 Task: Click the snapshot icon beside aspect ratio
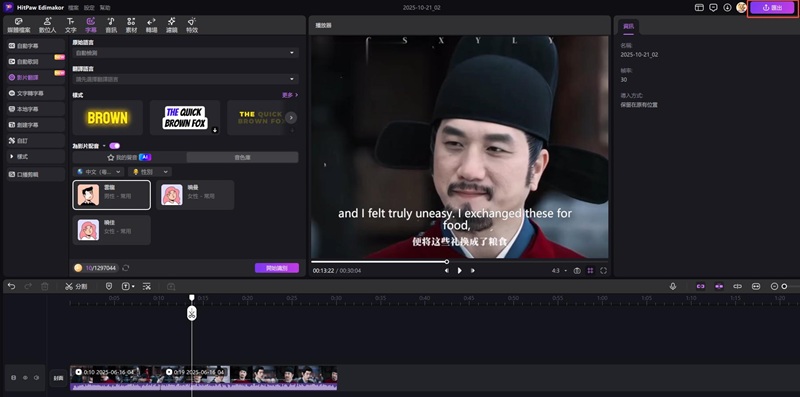click(577, 270)
